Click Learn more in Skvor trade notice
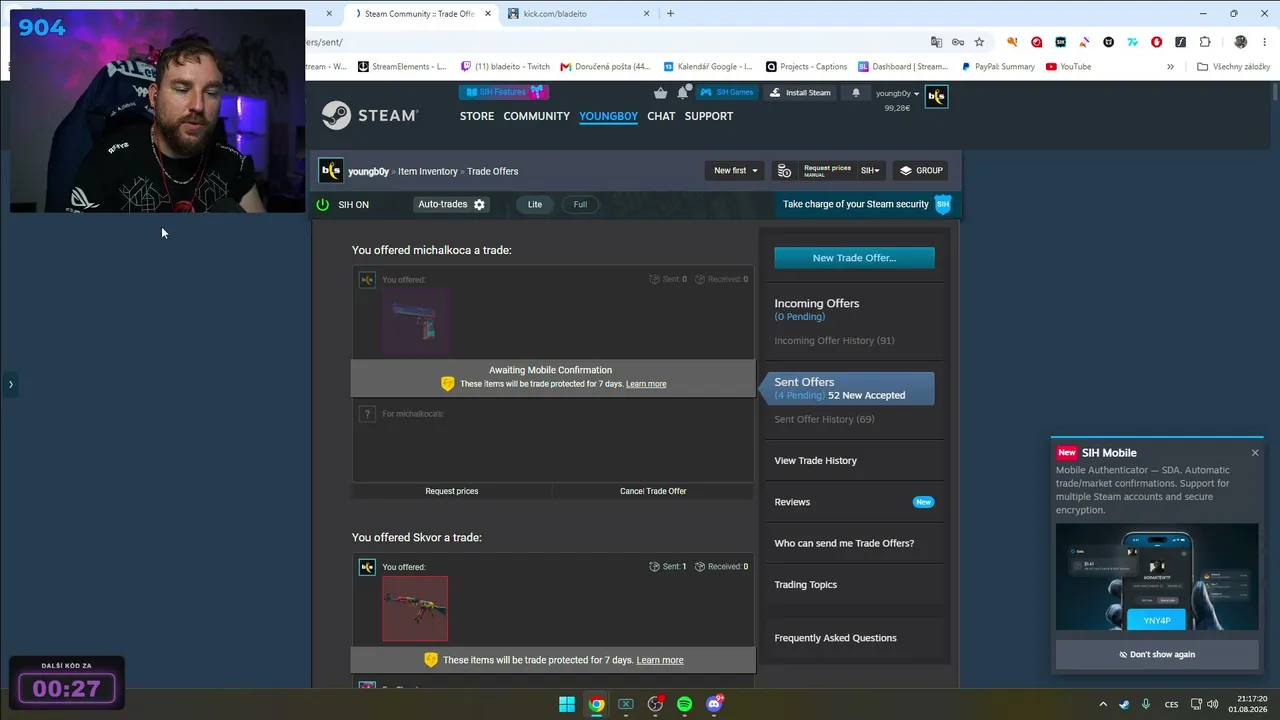The image size is (1280, 720). tap(660, 660)
